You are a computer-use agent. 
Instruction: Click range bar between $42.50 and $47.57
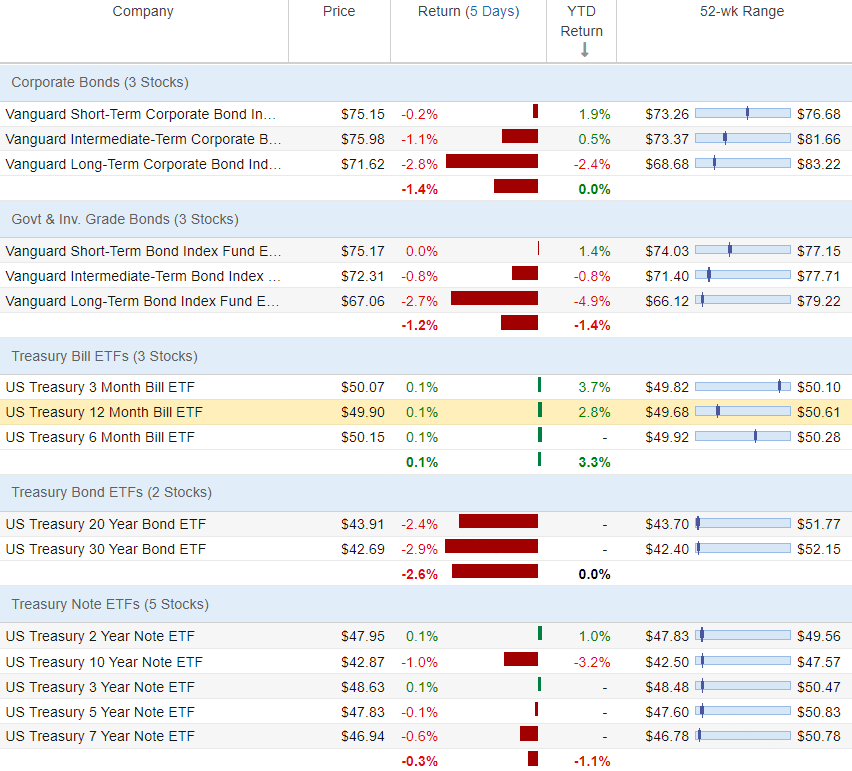pos(743,661)
